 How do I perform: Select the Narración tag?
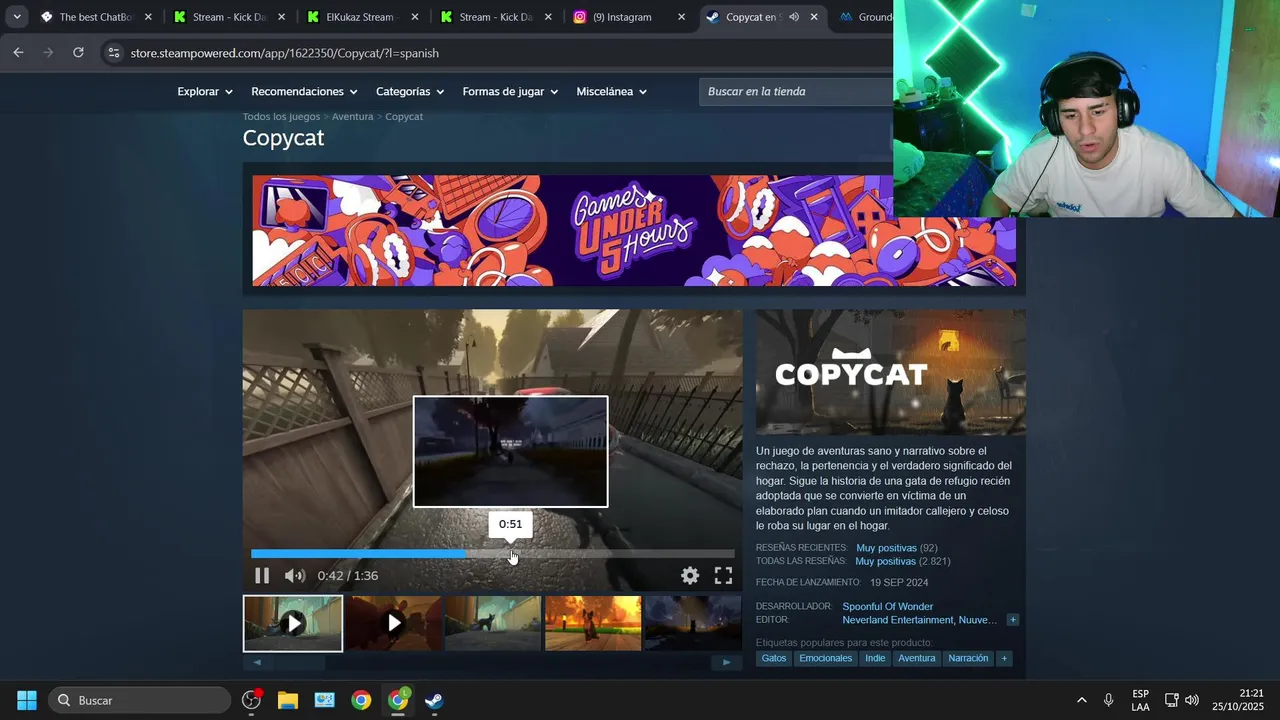coord(968,658)
